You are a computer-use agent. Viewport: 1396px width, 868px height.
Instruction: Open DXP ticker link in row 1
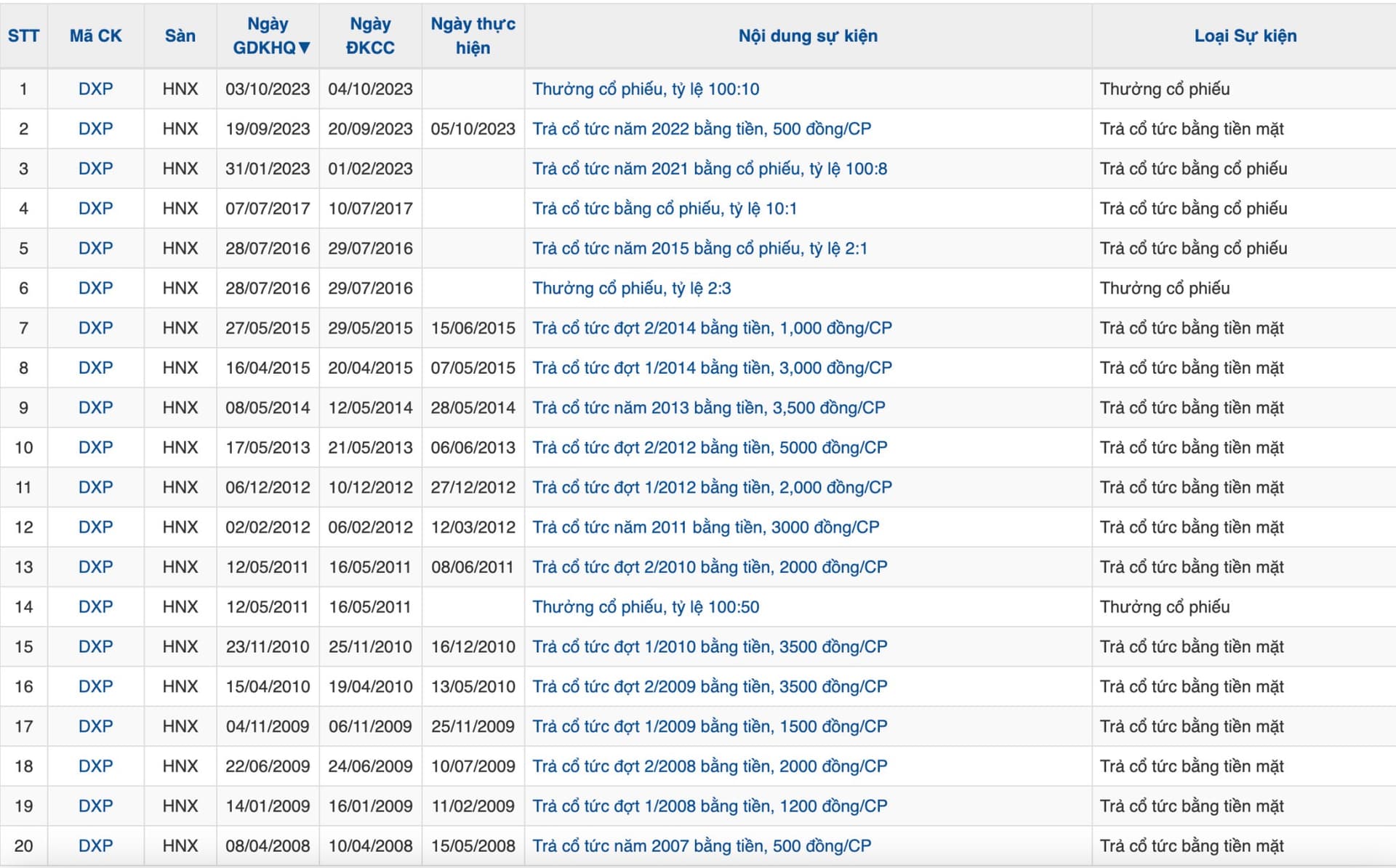click(95, 89)
